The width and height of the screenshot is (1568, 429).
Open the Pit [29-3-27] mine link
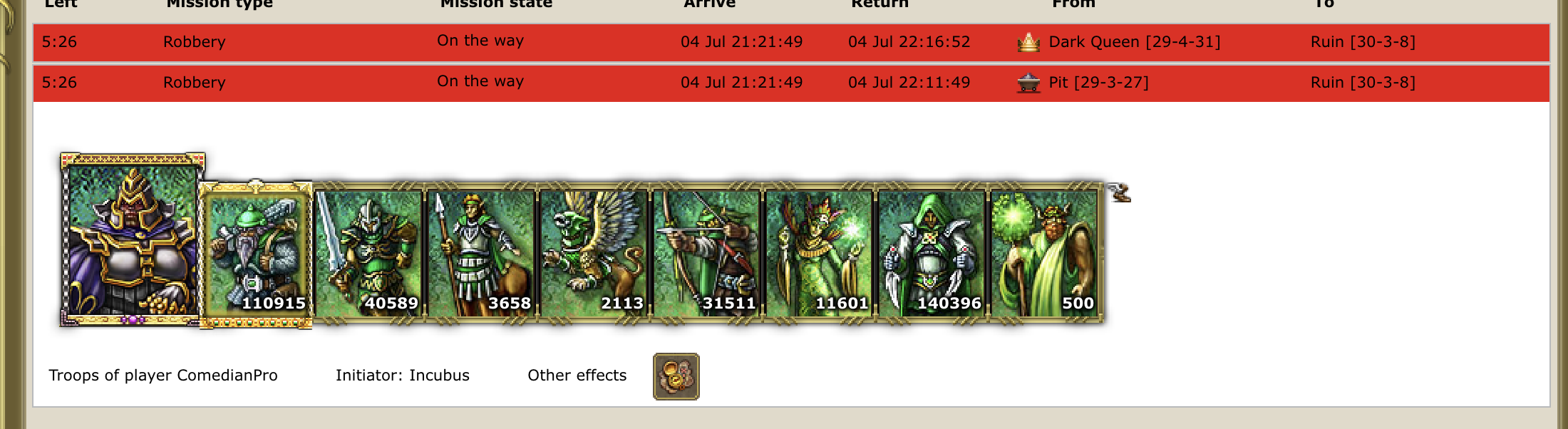coord(1098,83)
